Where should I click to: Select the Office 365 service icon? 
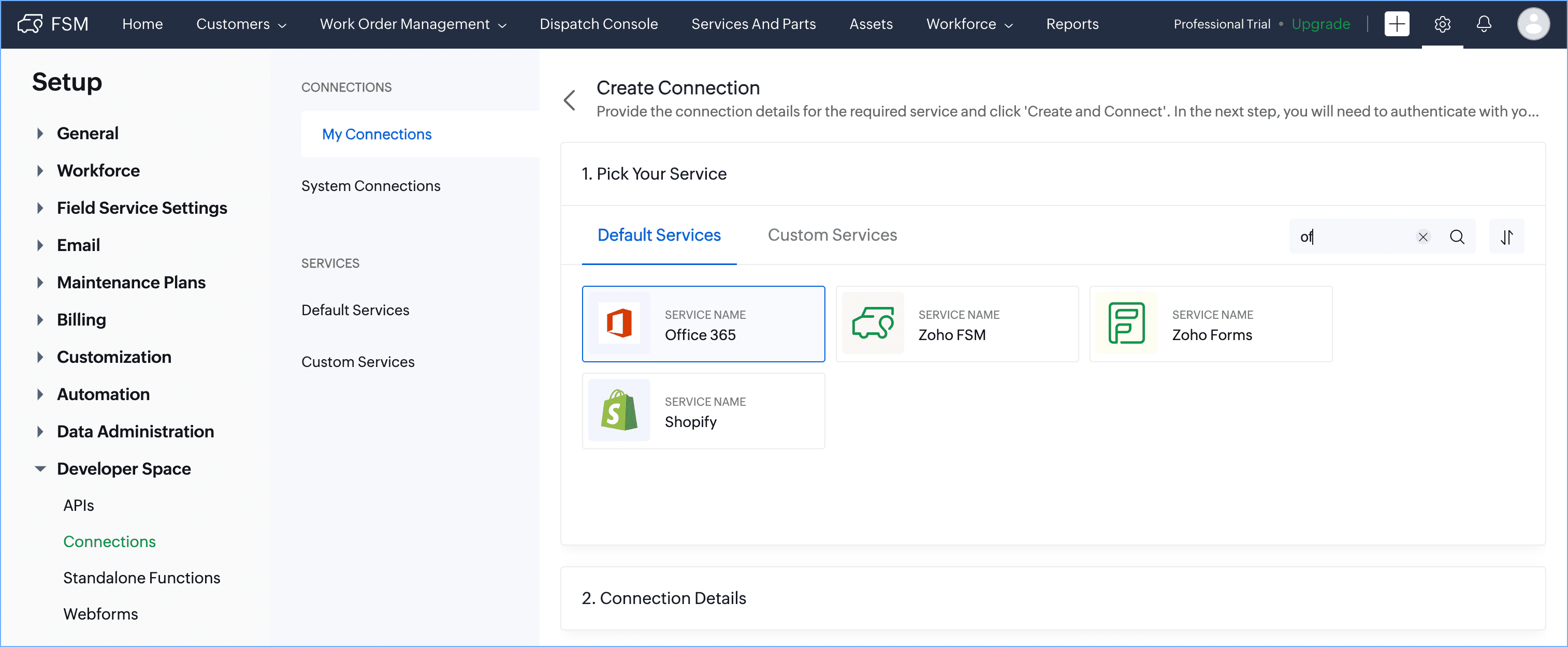[x=619, y=323]
